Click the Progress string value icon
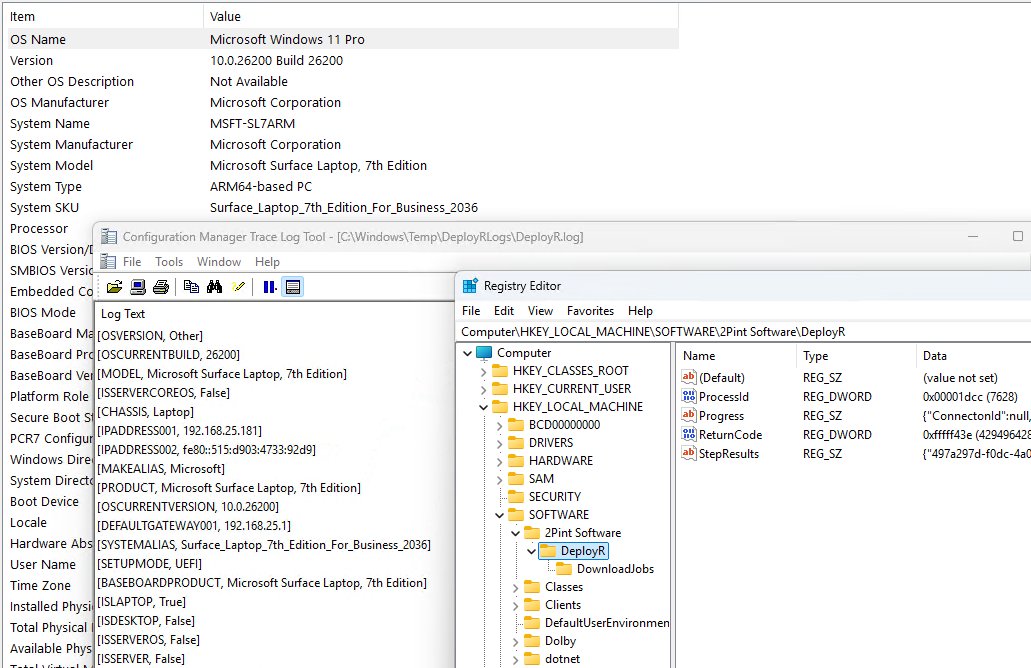 point(688,416)
